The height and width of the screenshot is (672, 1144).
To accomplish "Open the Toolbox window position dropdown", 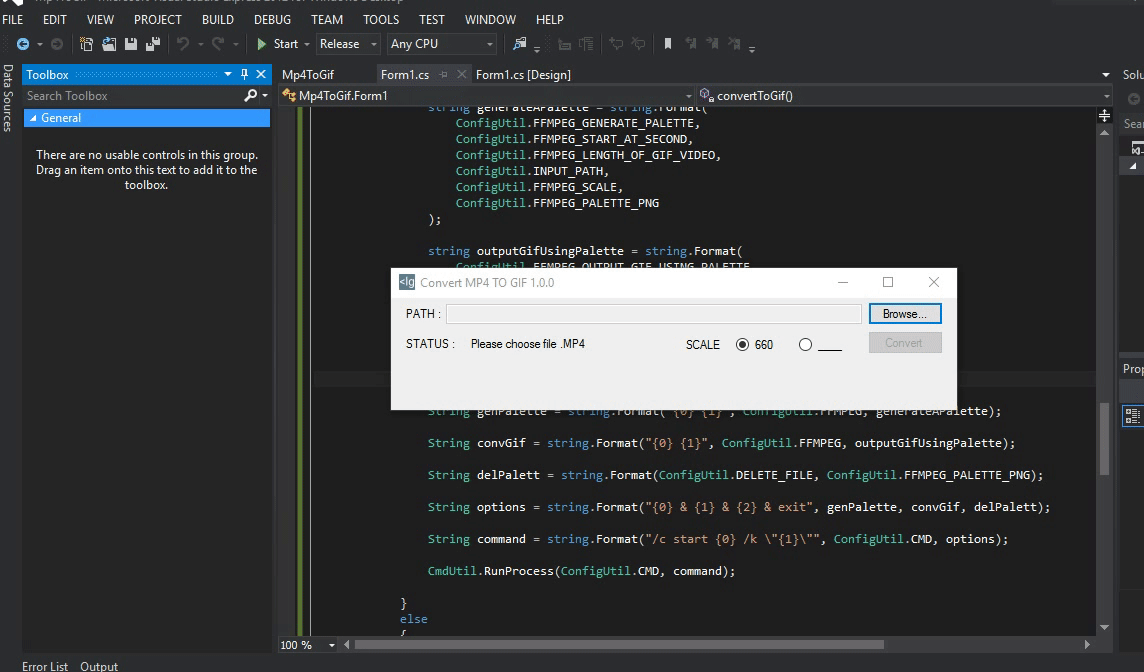I will click(x=228, y=74).
